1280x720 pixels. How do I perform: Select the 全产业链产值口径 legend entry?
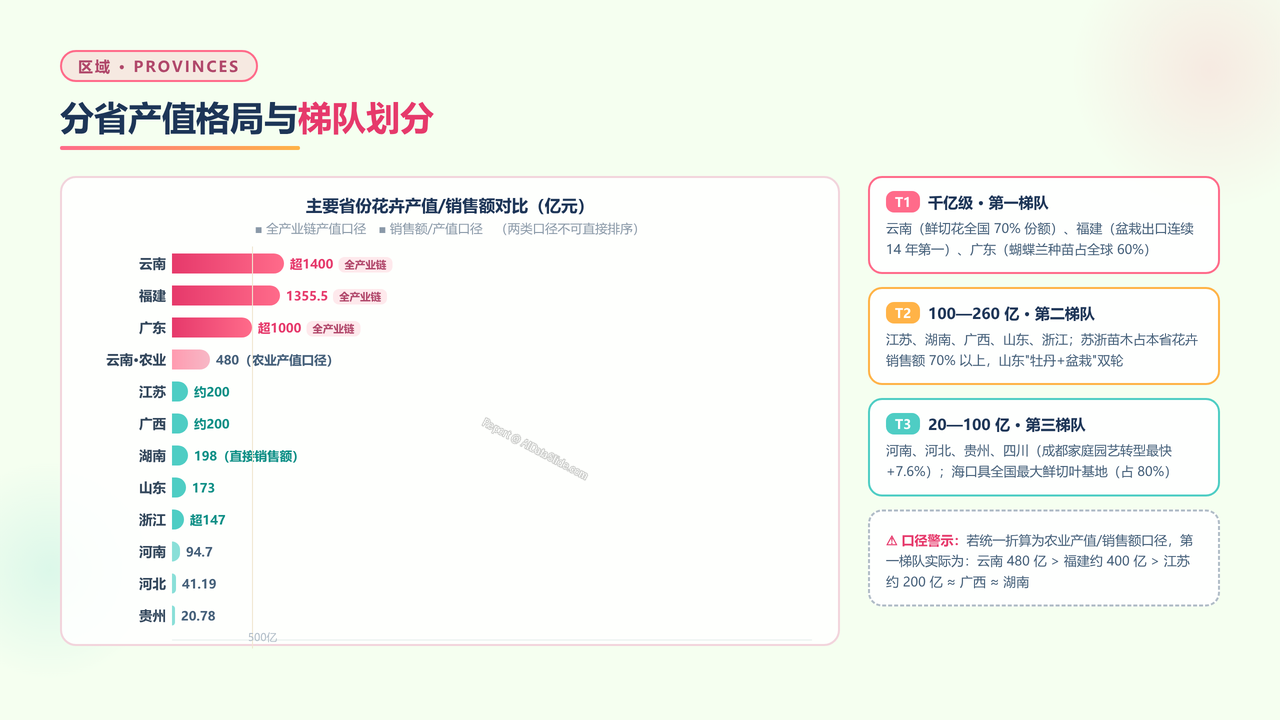tap(311, 229)
